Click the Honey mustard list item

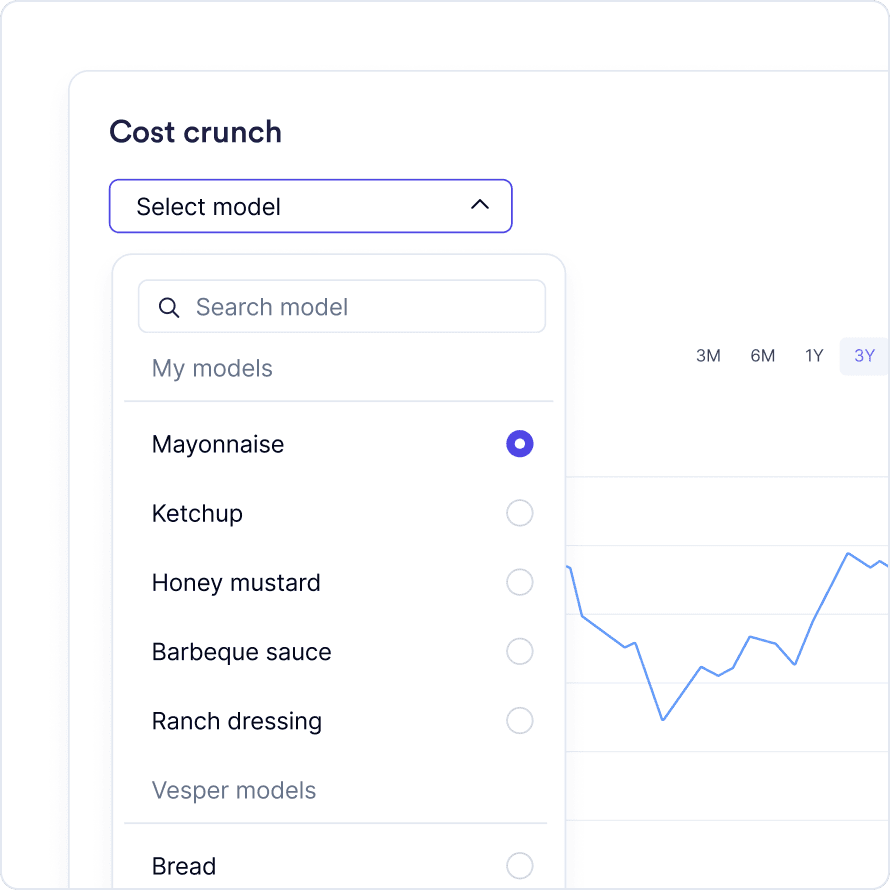pyautogui.click(x=236, y=582)
